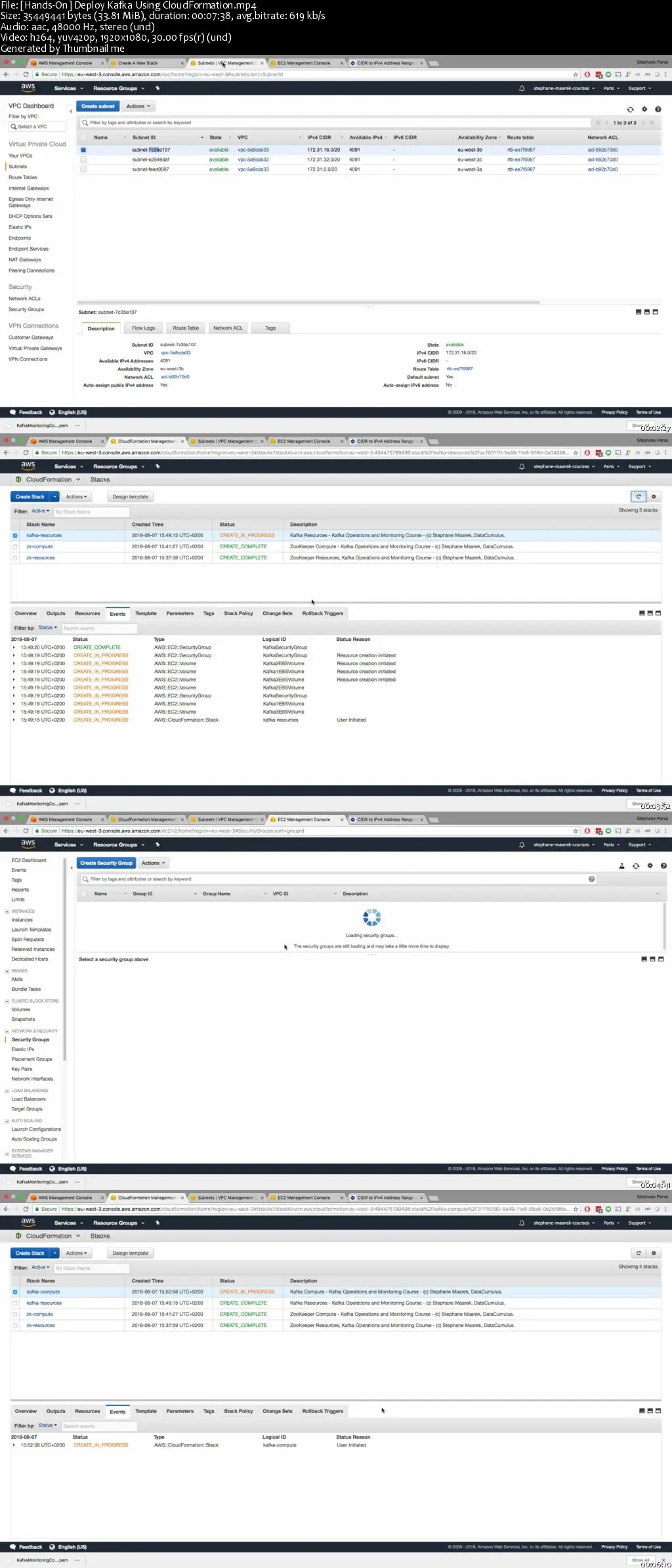Click the CloudFormation service icon in the 3-stack frame

[18, 479]
